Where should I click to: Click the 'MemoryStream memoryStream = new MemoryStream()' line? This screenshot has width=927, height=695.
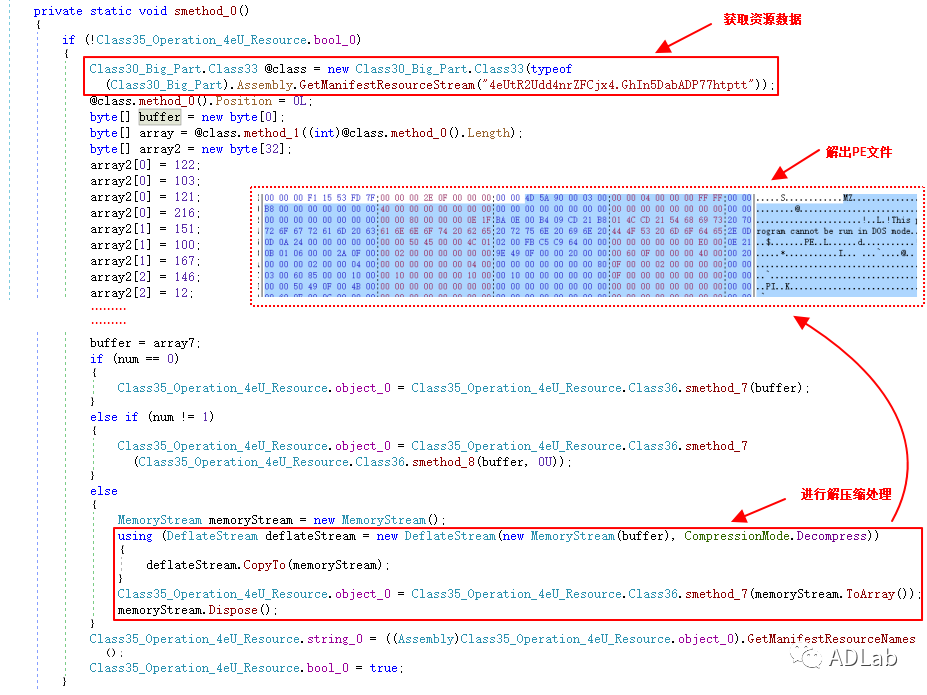tap(281, 520)
